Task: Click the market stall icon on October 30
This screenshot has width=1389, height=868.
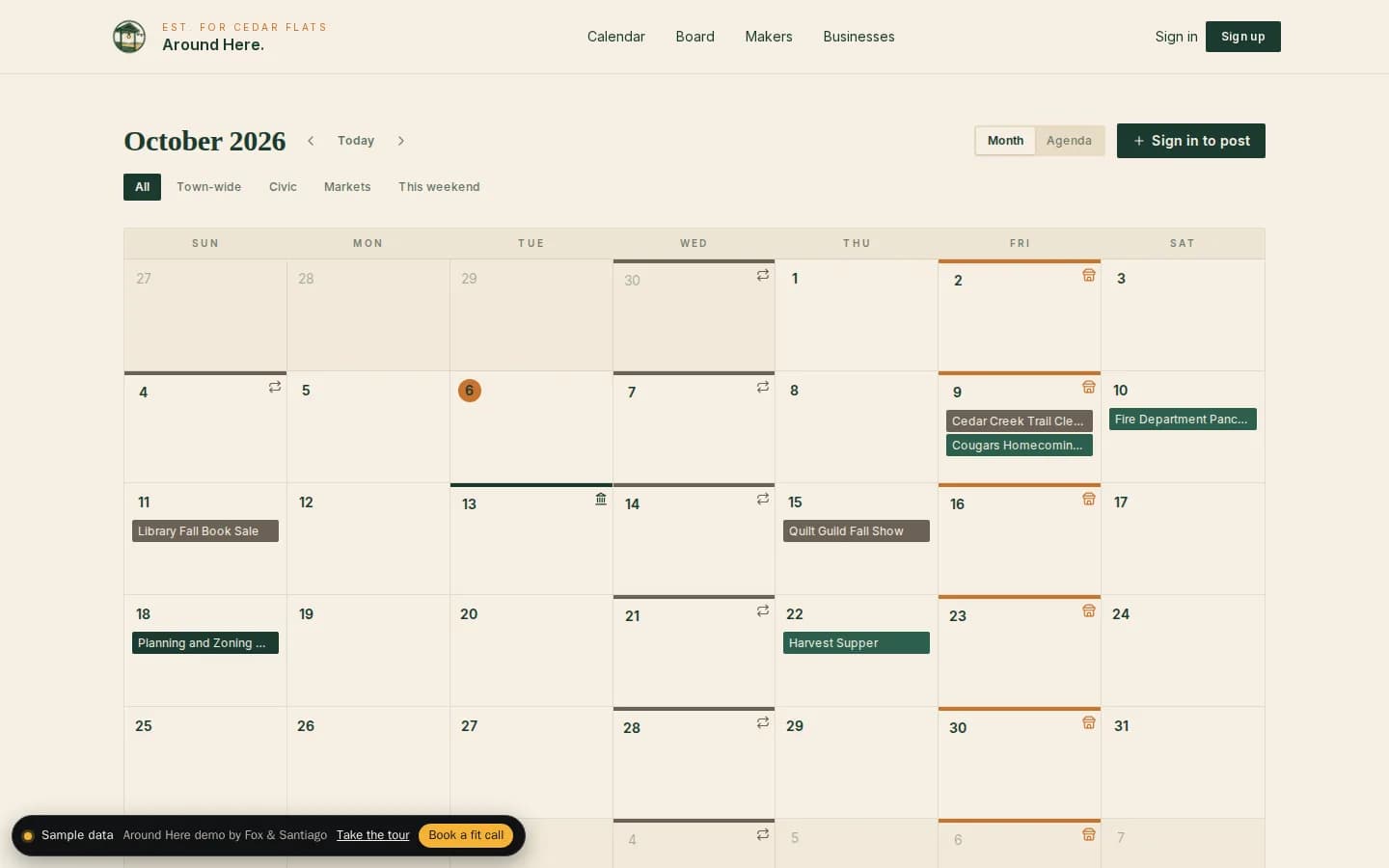Action: click(1089, 722)
